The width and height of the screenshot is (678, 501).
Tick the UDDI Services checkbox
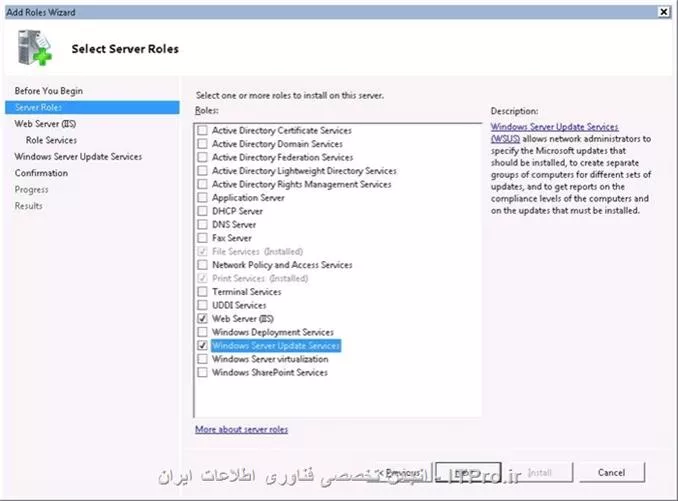[x=202, y=305]
